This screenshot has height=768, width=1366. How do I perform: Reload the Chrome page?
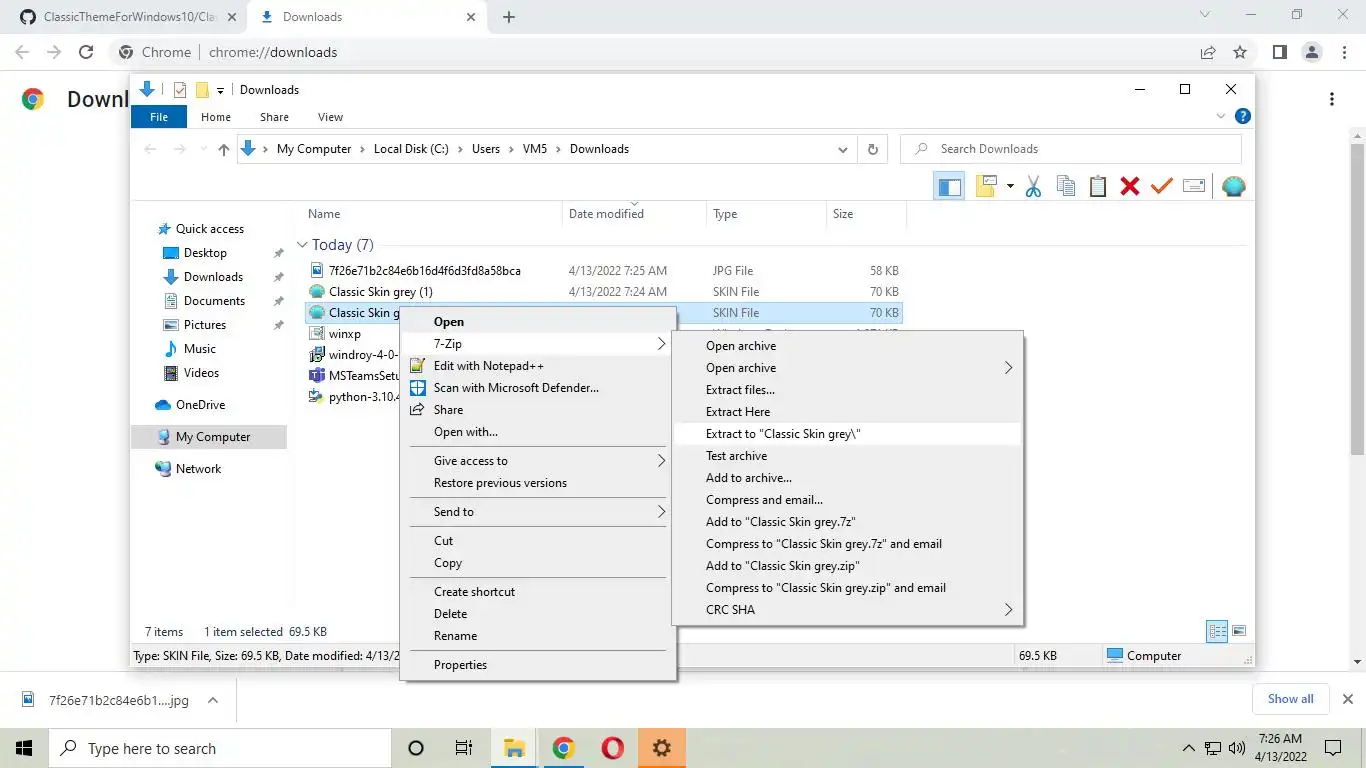86,52
